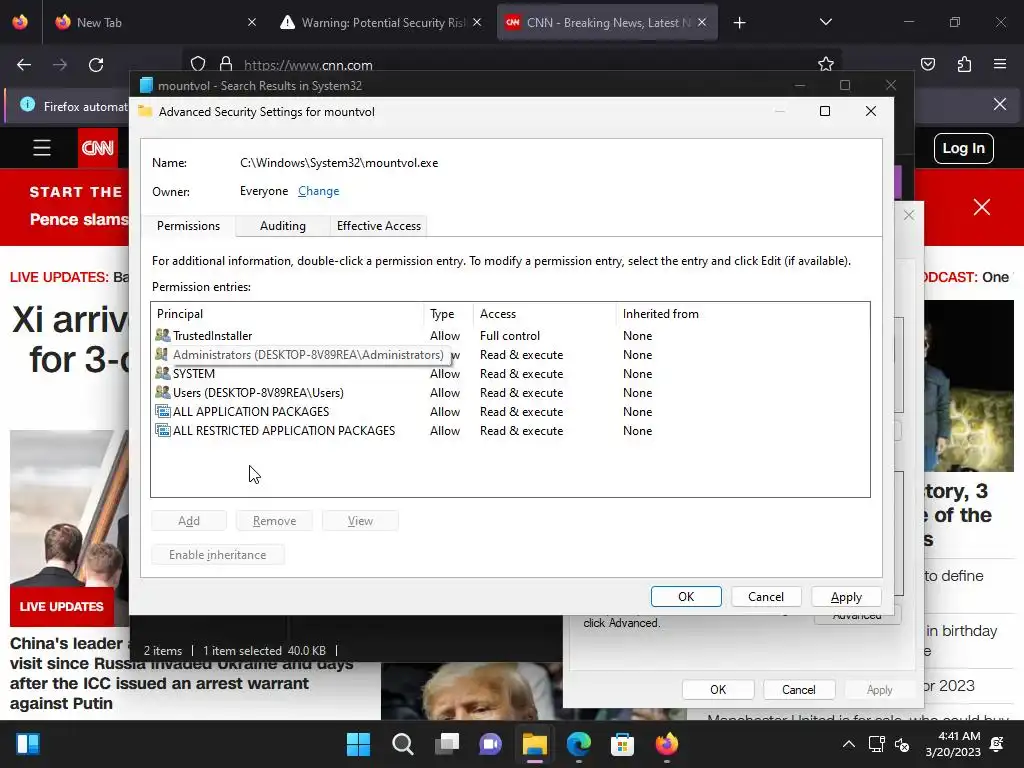Switch to Effective Access tab

pos(379,226)
